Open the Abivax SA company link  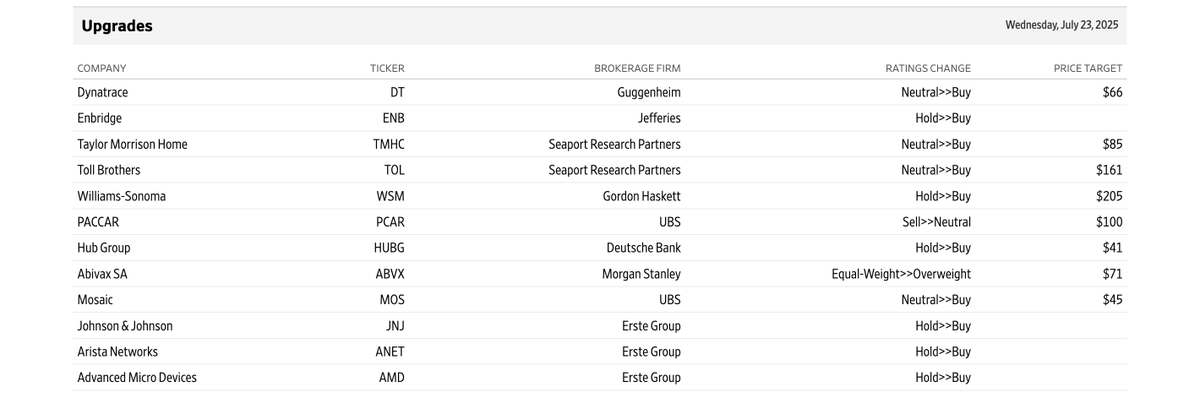pos(102,273)
